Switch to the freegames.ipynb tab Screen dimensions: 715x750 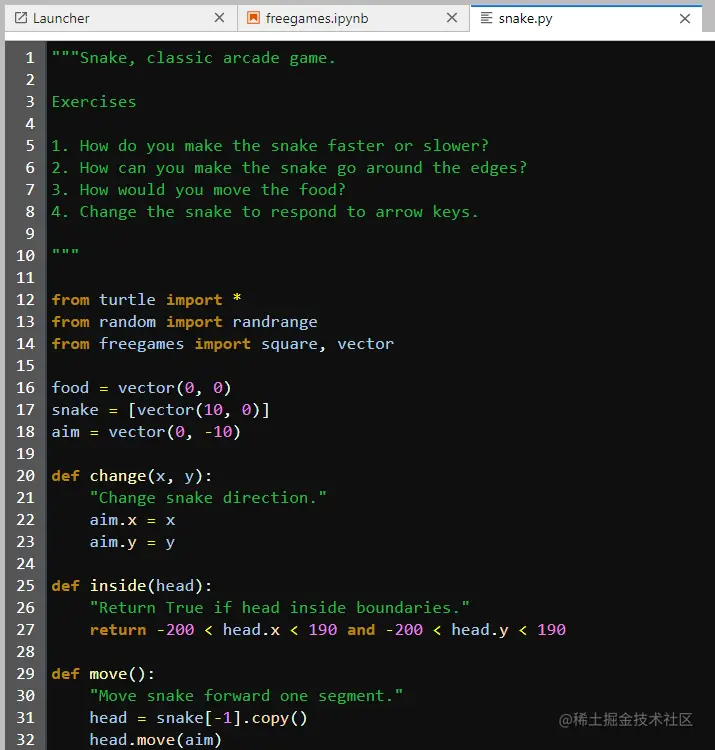pos(353,19)
